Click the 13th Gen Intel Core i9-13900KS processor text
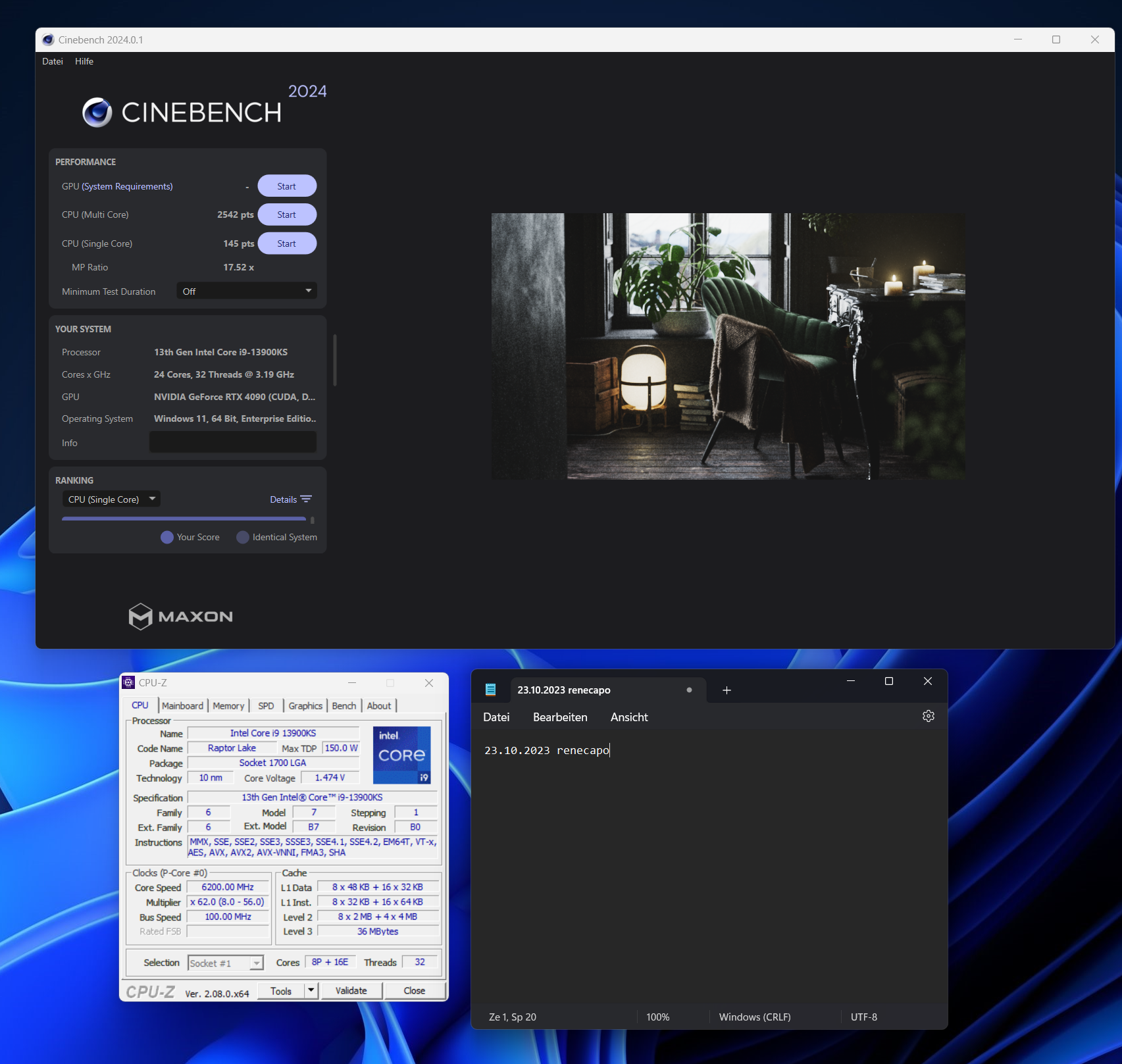Image resolution: width=1122 pixels, height=1064 pixels. (x=221, y=352)
